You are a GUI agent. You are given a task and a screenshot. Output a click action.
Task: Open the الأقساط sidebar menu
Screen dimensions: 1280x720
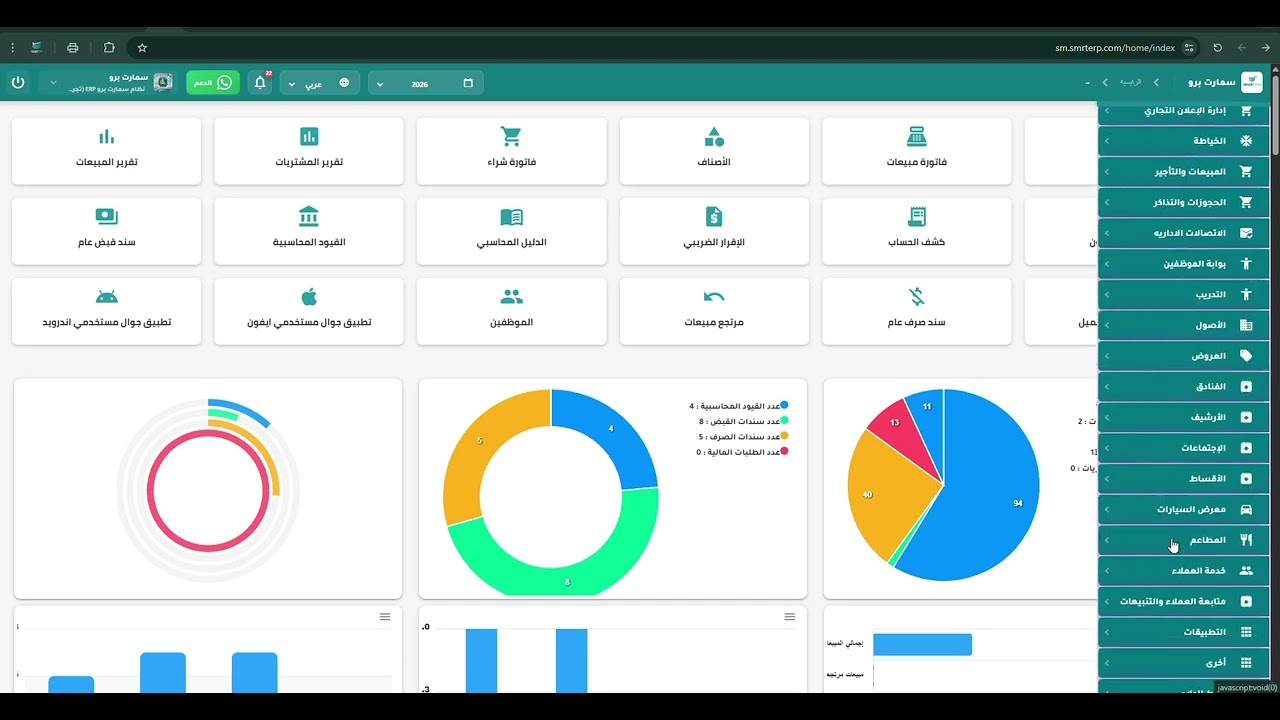coord(1184,479)
